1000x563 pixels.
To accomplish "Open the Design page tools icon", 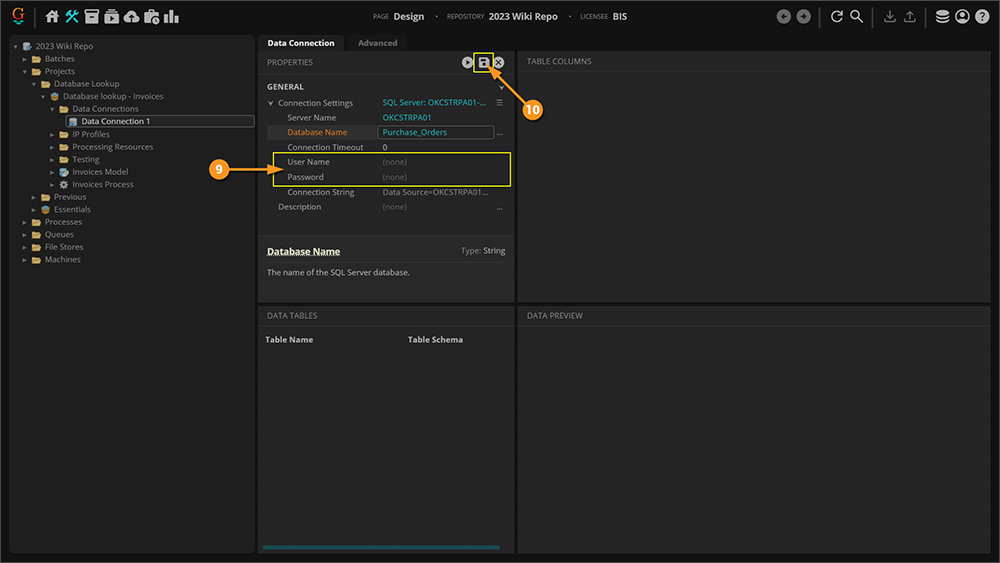I will tap(72, 17).
